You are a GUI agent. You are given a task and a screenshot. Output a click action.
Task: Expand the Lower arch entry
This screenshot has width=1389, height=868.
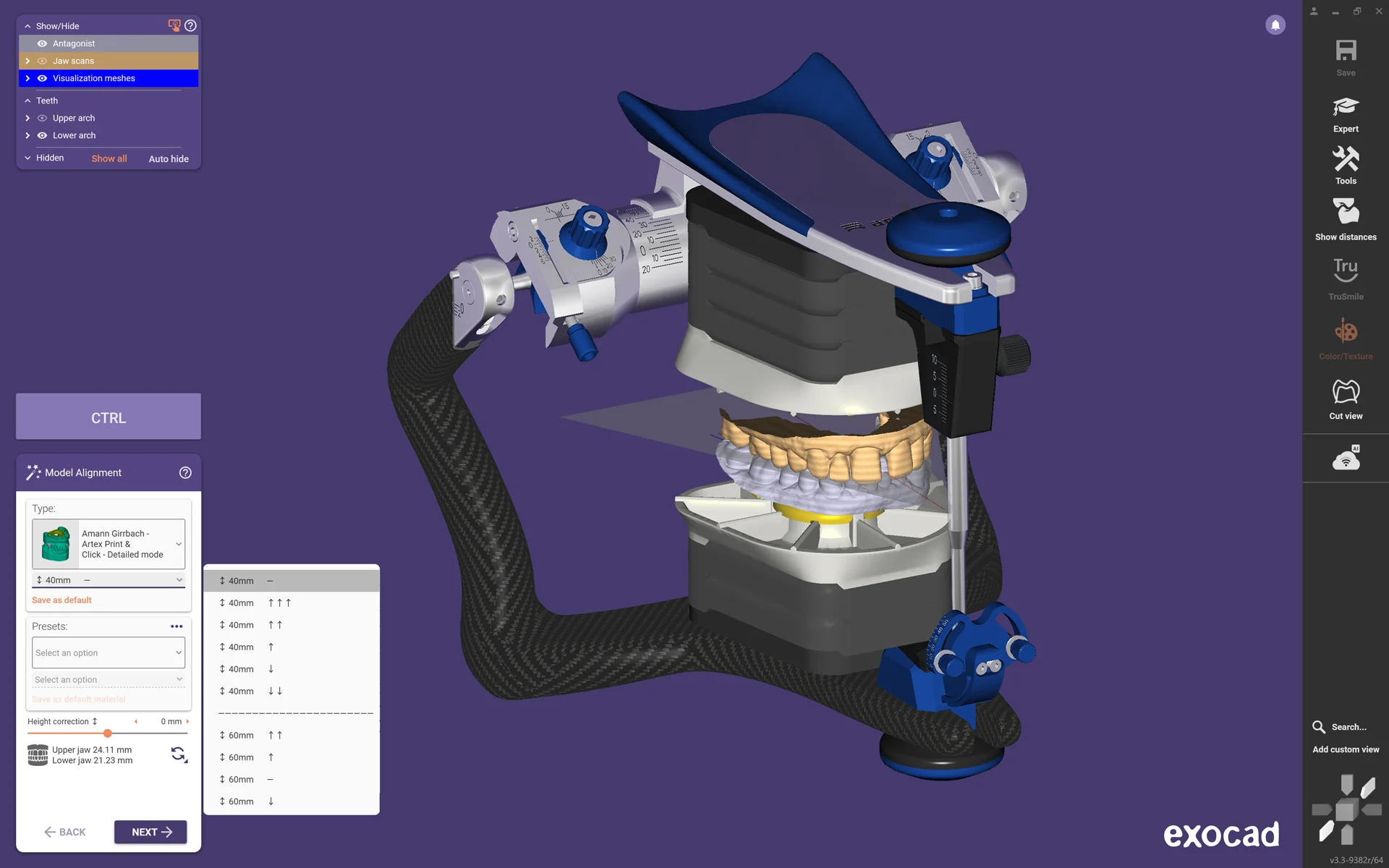click(x=27, y=135)
